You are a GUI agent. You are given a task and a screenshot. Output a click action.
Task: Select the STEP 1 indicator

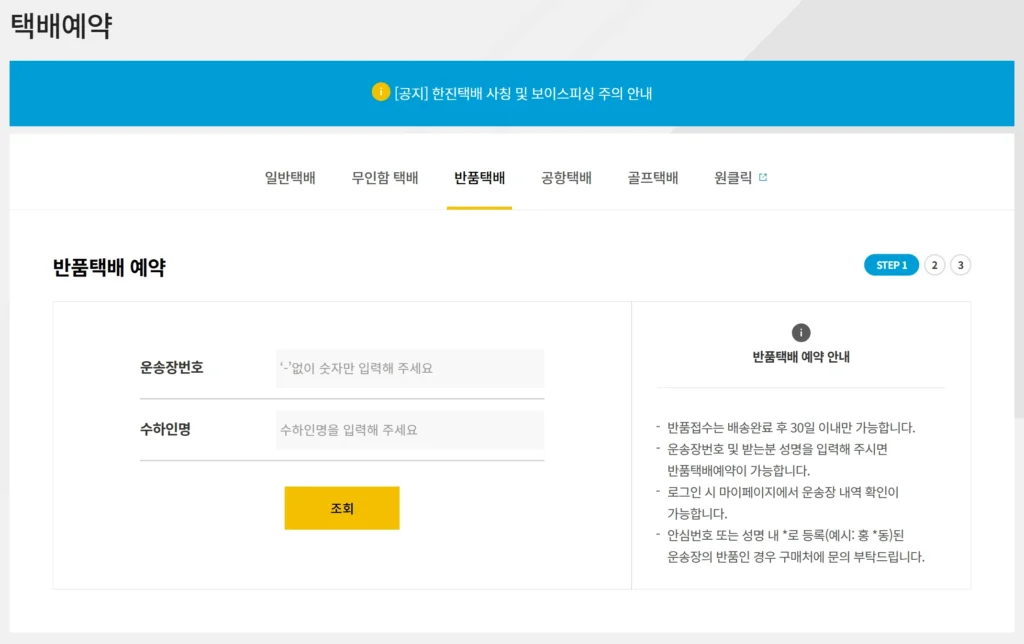[890, 264]
